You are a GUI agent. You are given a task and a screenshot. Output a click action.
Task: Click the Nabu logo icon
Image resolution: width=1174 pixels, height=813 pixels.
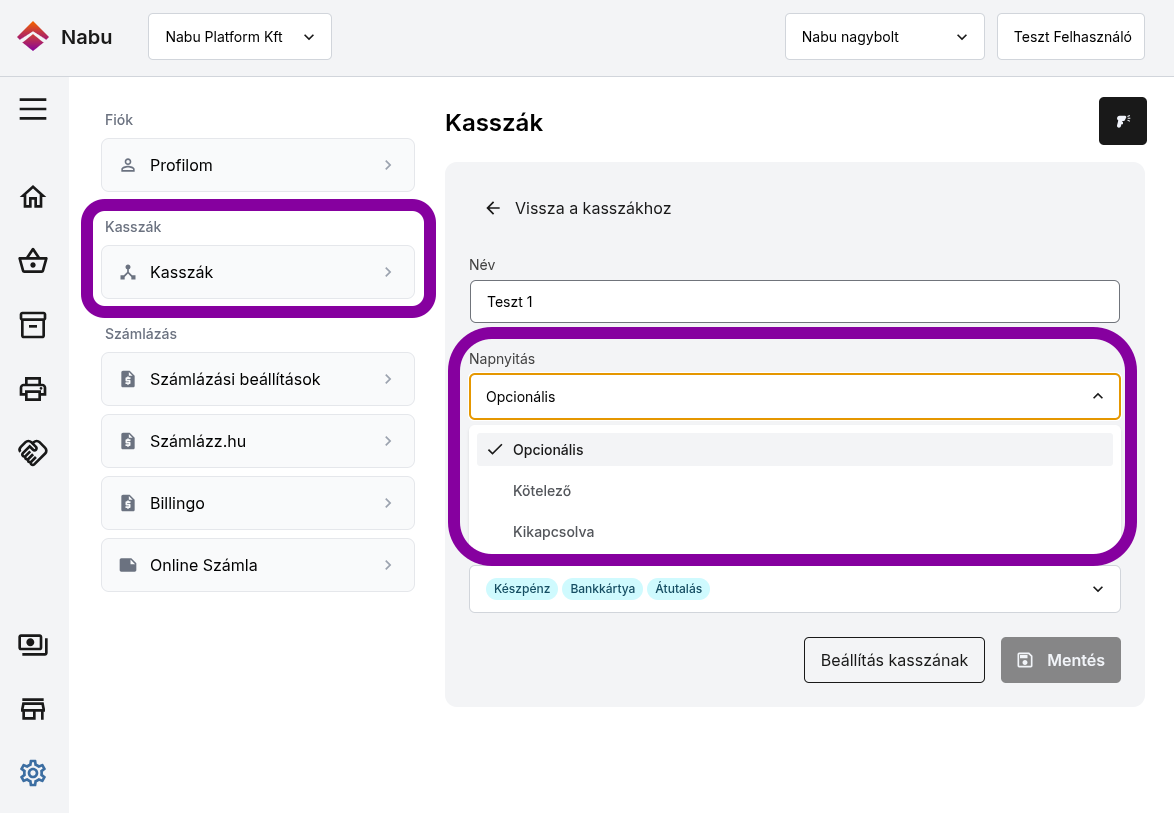tap(33, 37)
